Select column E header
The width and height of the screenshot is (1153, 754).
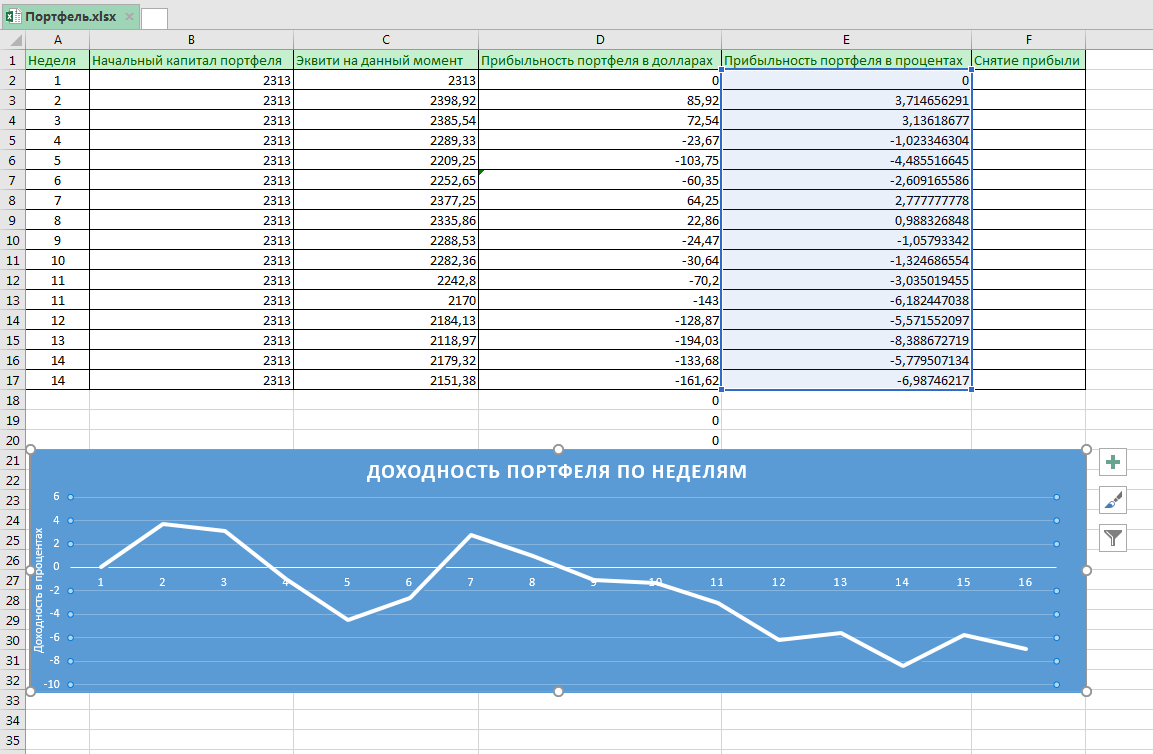coord(846,39)
